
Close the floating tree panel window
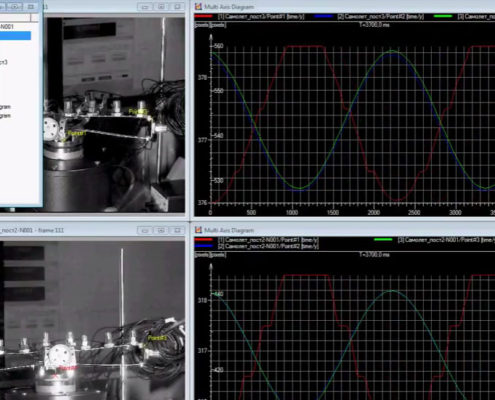(x=31, y=6)
